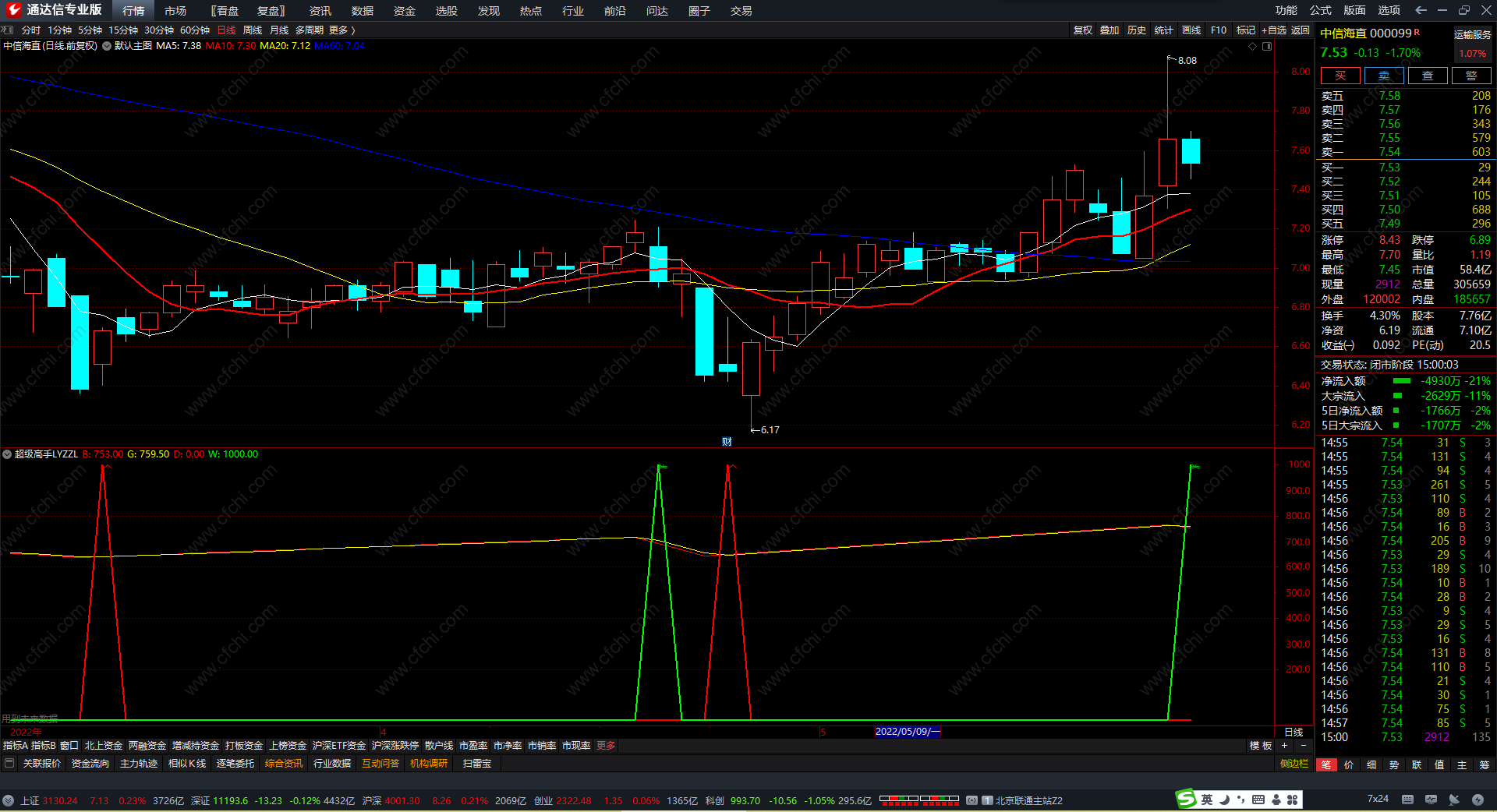The height and width of the screenshot is (812, 1497).
Task: Click the TongDaXin red logo icon
Action: point(13,10)
